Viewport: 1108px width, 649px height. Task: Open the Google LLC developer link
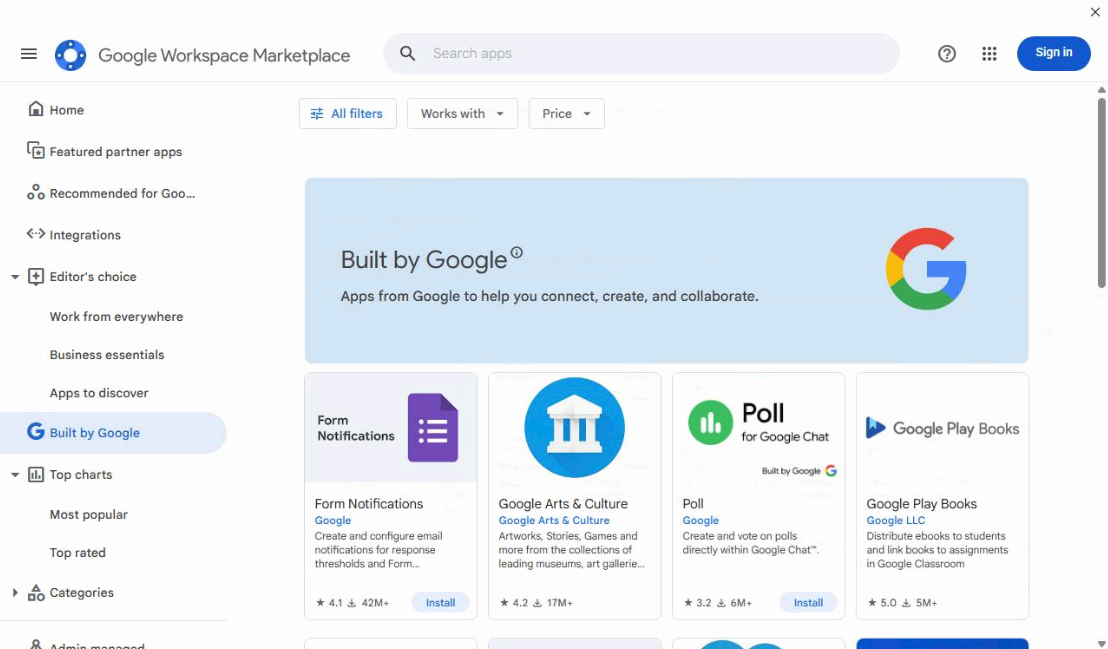tap(895, 520)
